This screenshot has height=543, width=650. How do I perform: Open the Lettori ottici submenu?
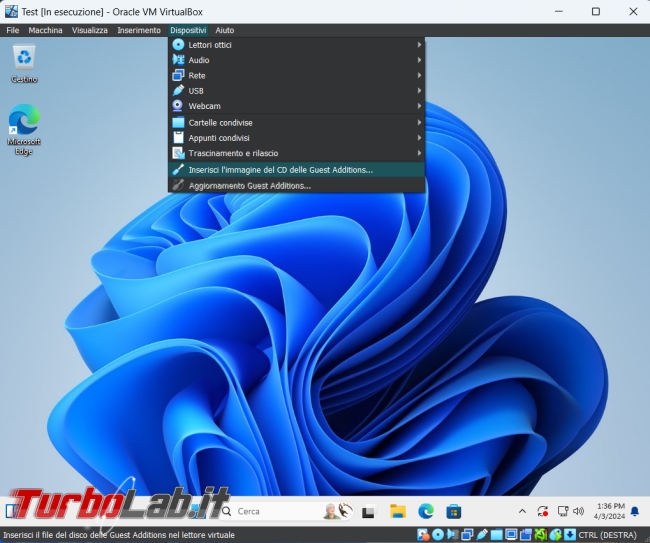(296, 45)
